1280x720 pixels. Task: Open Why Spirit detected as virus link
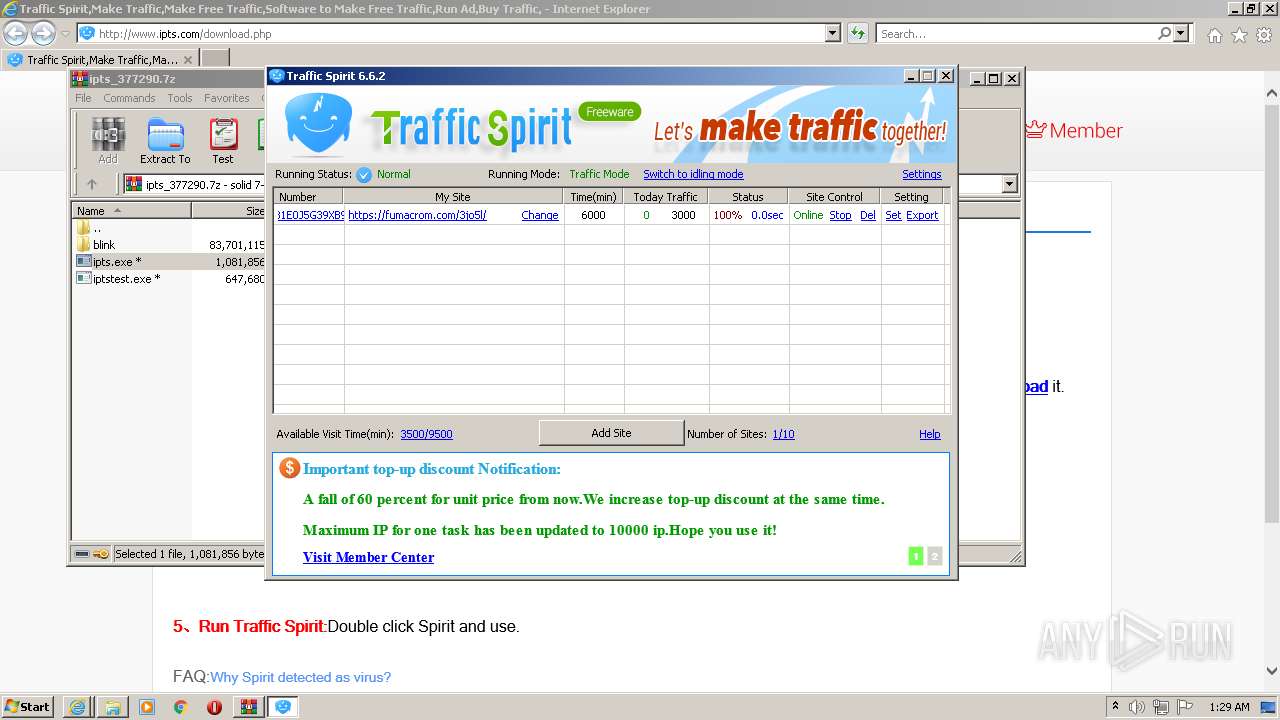[300, 677]
